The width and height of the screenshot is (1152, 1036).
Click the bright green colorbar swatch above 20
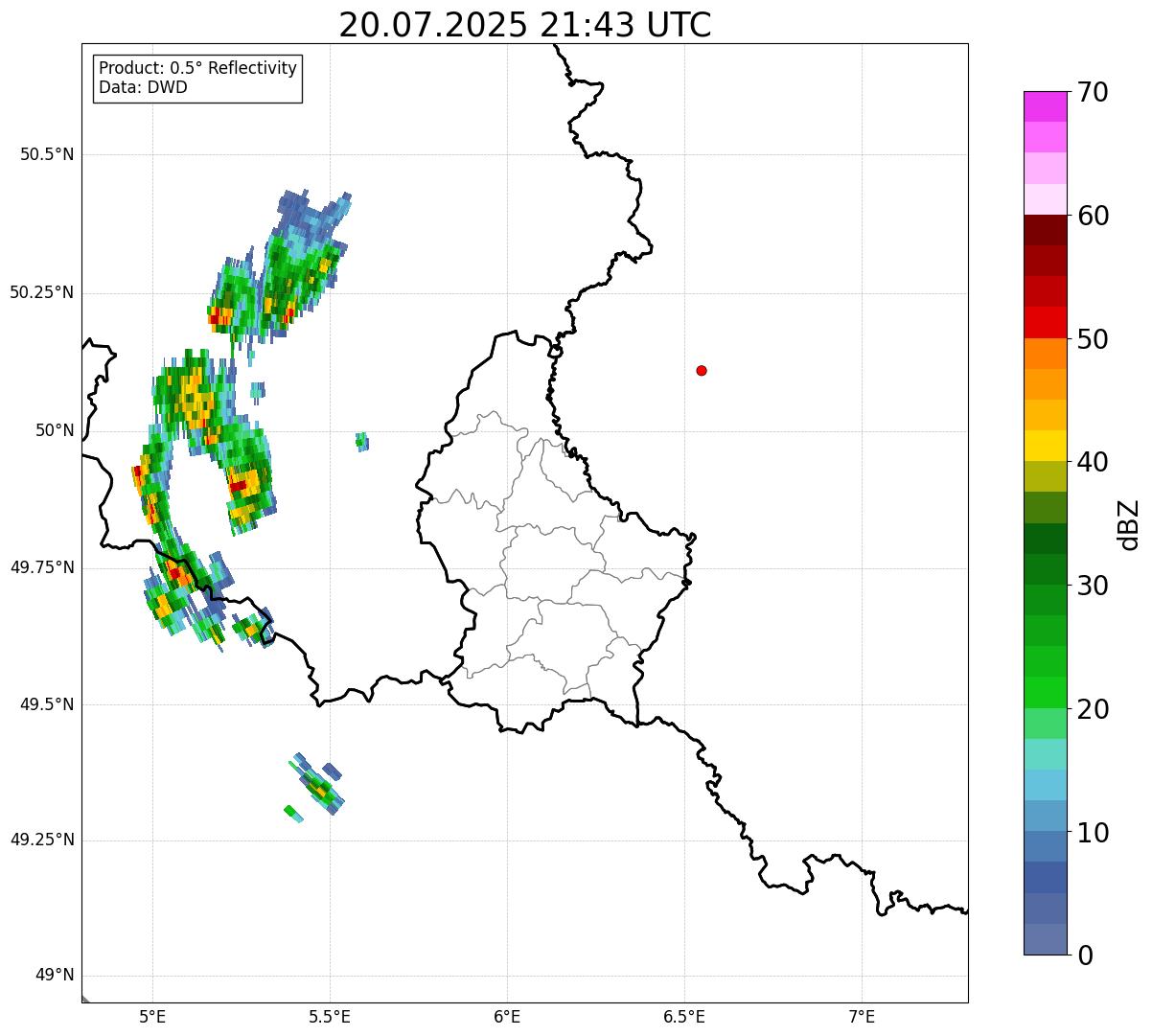1045,693
